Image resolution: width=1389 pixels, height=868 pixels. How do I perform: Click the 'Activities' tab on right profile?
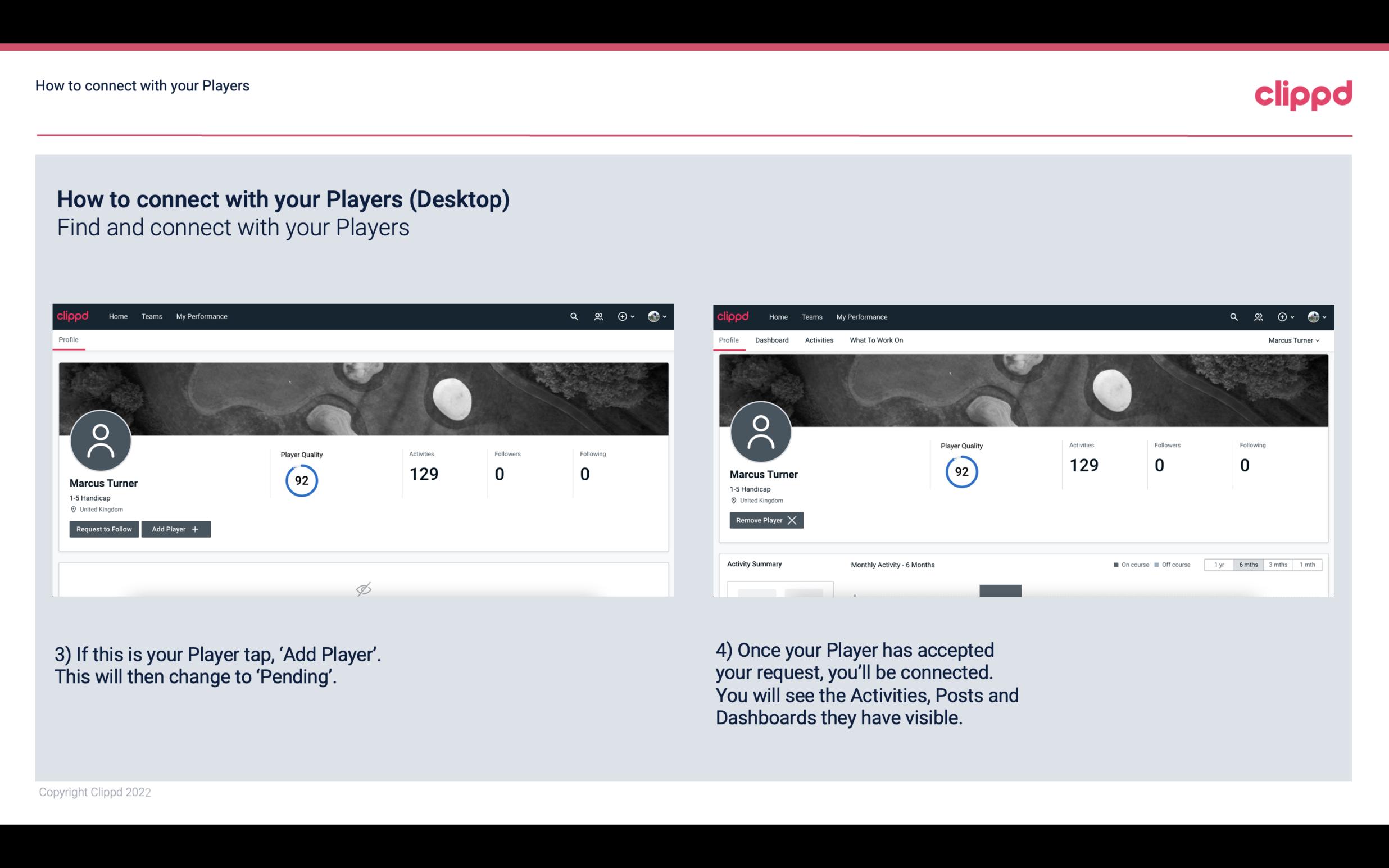(820, 340)
